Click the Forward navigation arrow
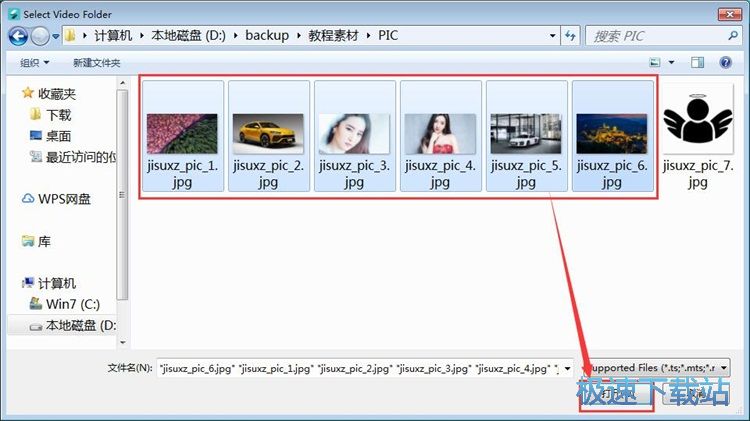 [x=40, y=36]
